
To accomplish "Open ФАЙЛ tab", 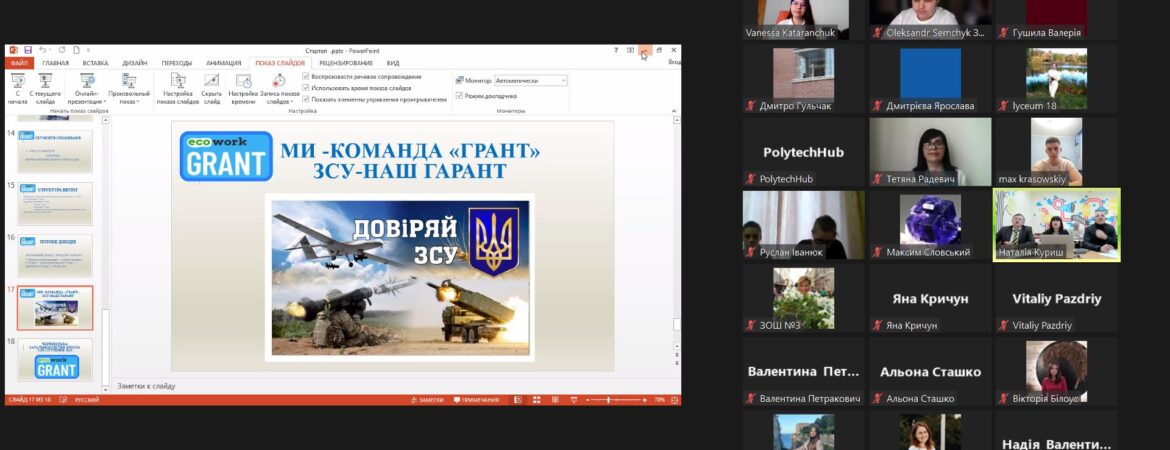I will 19,63.
